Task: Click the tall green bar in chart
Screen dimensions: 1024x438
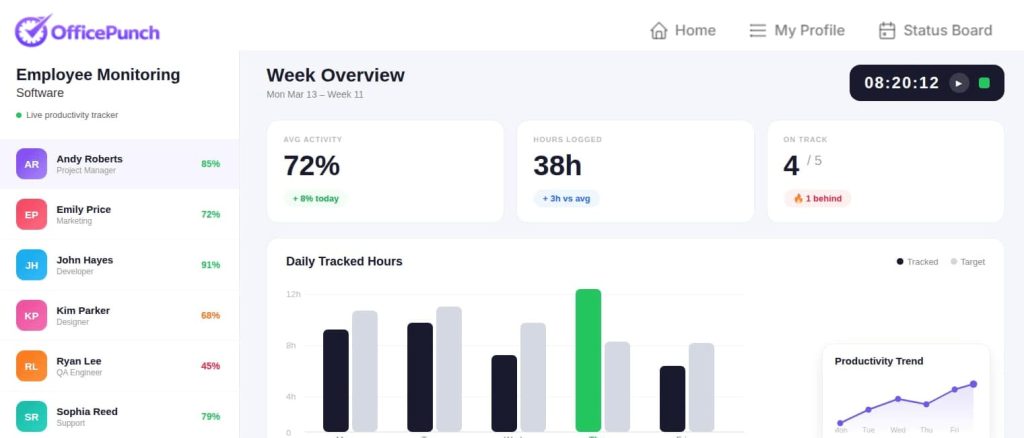Action: pyautogui.click(x=588, y=360)
